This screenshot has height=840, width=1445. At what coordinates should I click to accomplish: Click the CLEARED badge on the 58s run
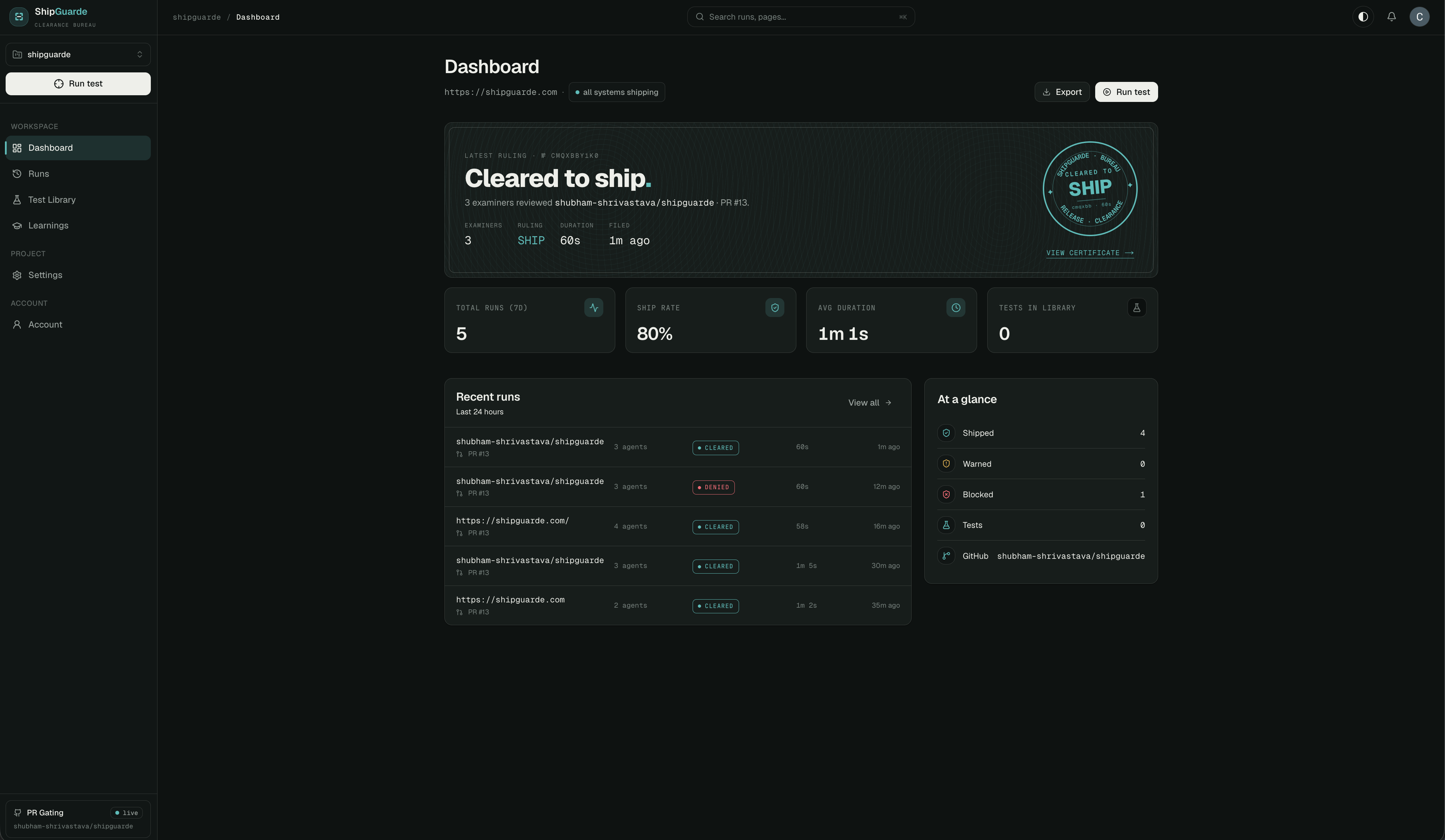(x=715, y=527)
